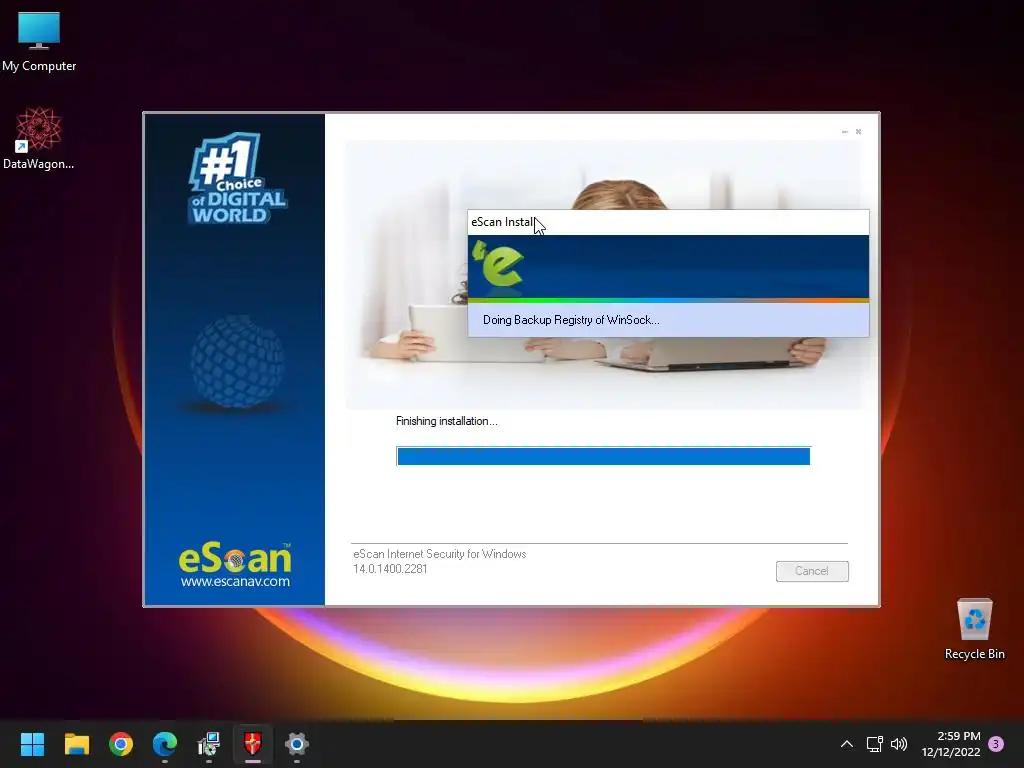
Task: Click the eScan Install popup title
Action: click(503, 222)
